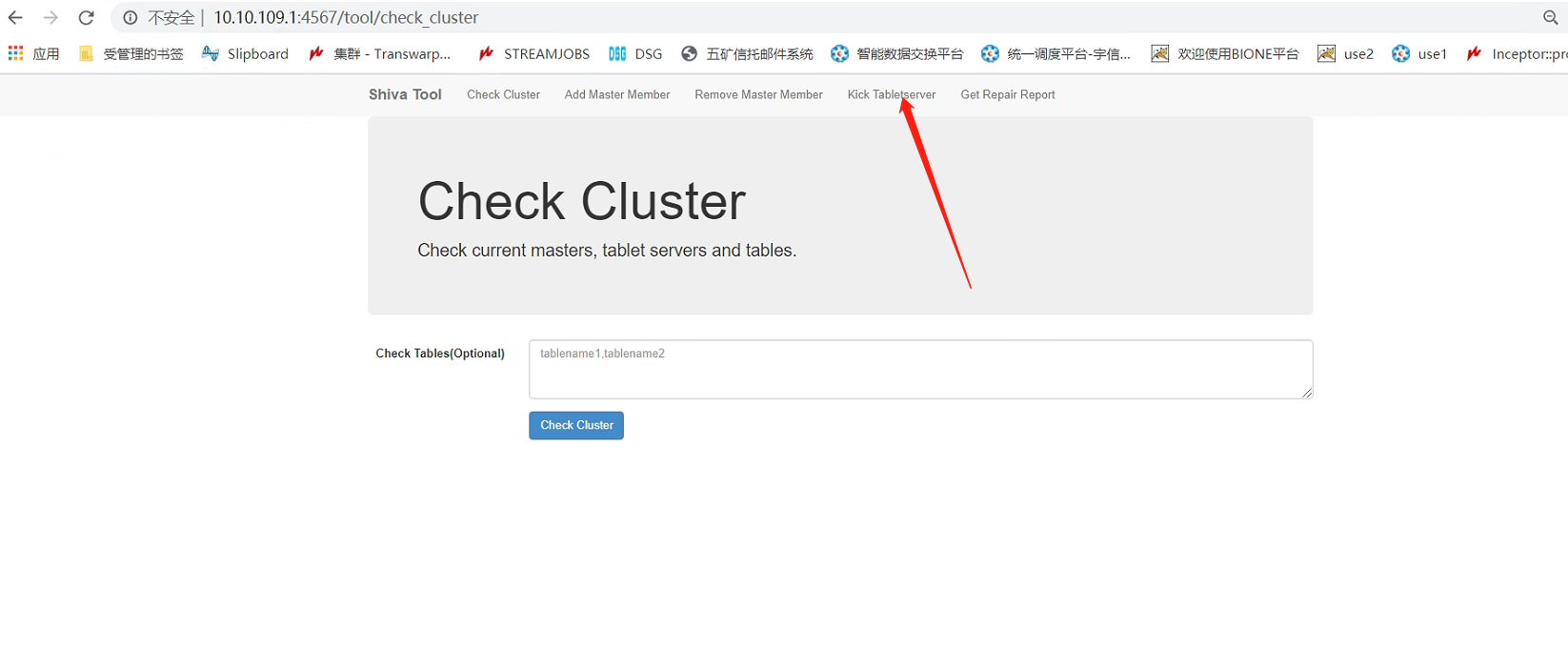1568x671 pixels.
Task: Open the apps grid bookmark
Action: click(33, 53)
